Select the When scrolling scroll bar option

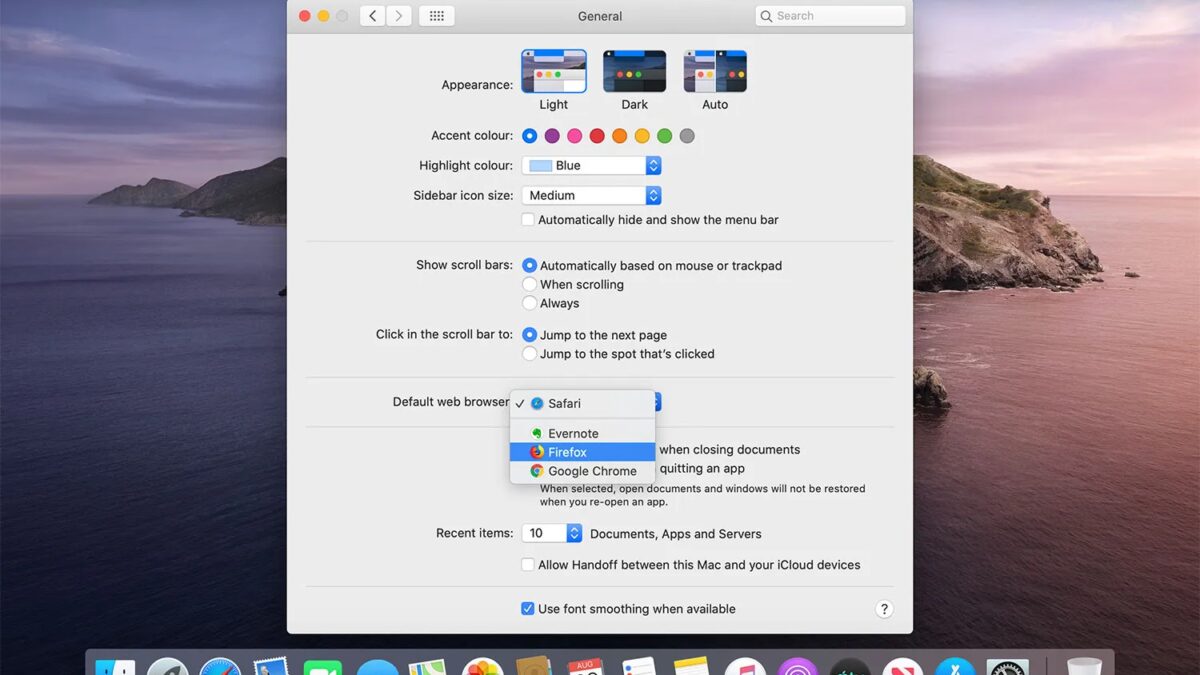coord(530,284)
